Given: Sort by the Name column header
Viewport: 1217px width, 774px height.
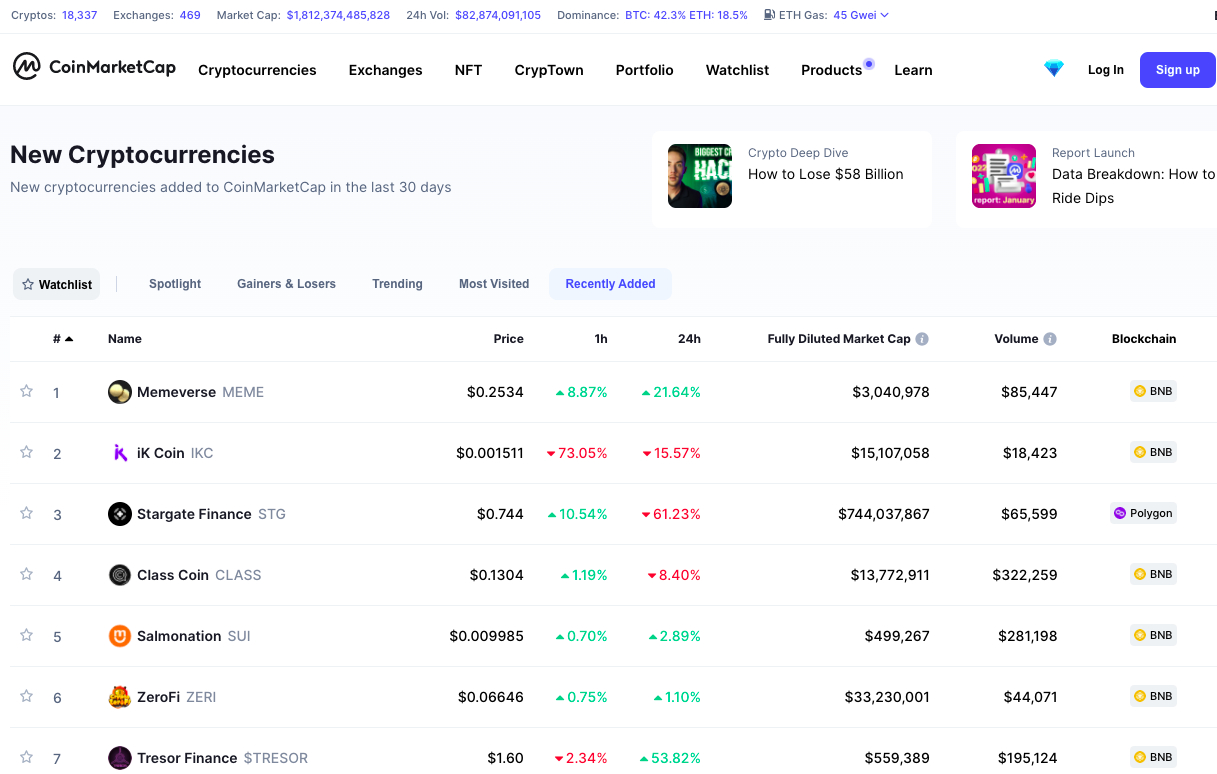Looking at the screenshot, I should [x=125, y=339].
